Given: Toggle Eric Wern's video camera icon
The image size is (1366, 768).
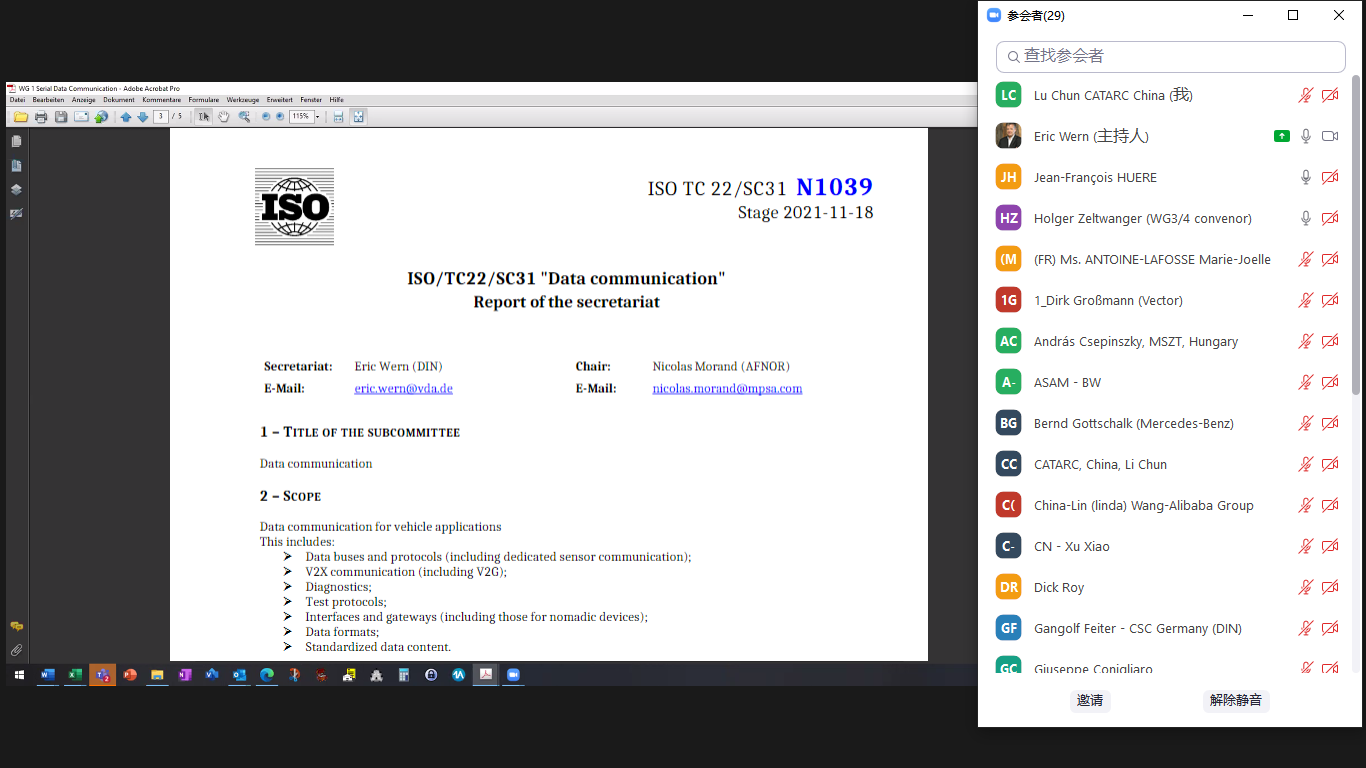Looking at the screenshot, I should [1329, 136].
